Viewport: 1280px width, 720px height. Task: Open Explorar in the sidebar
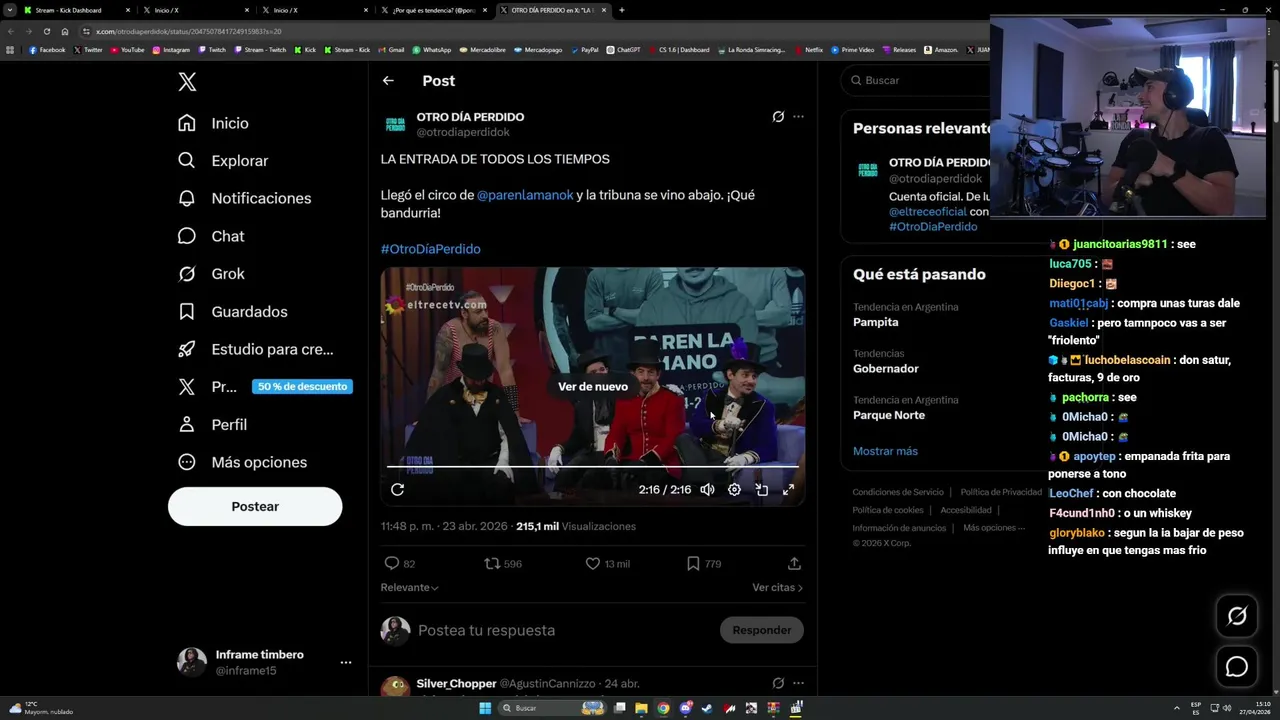click(223, 161)
